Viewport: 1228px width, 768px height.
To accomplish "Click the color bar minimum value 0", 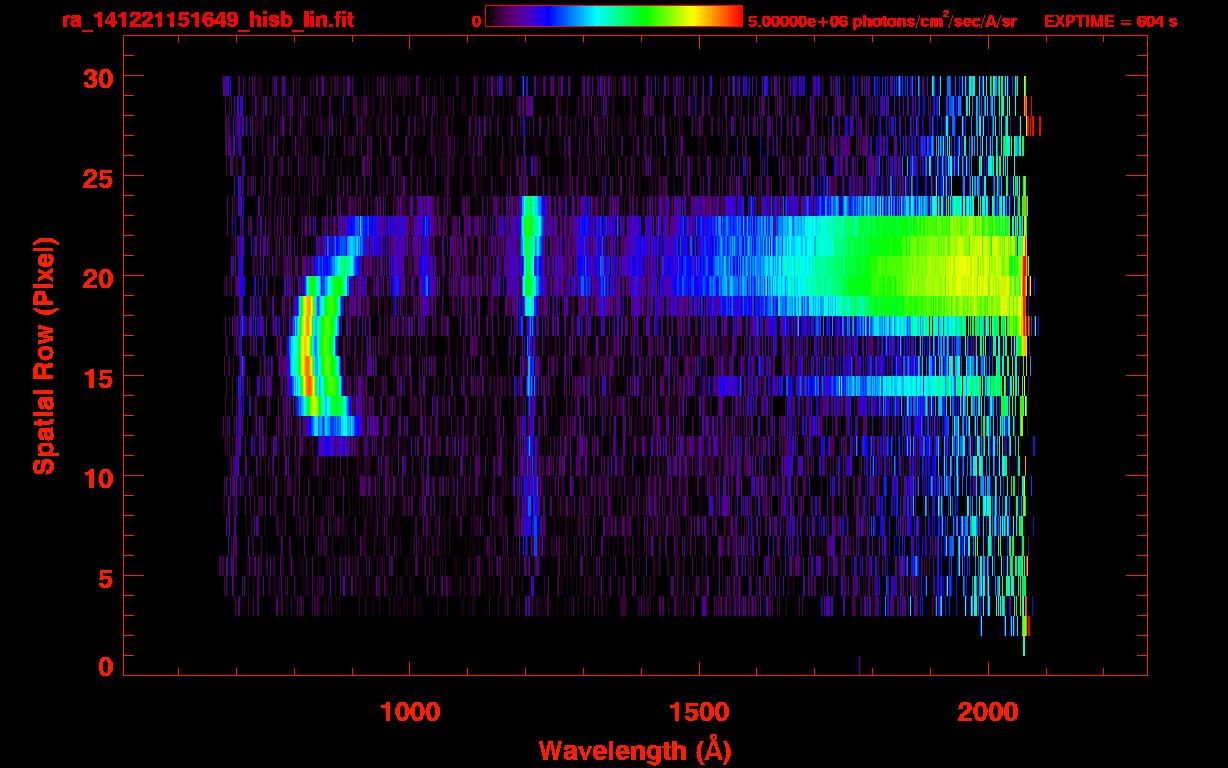I will coord(476,21).
